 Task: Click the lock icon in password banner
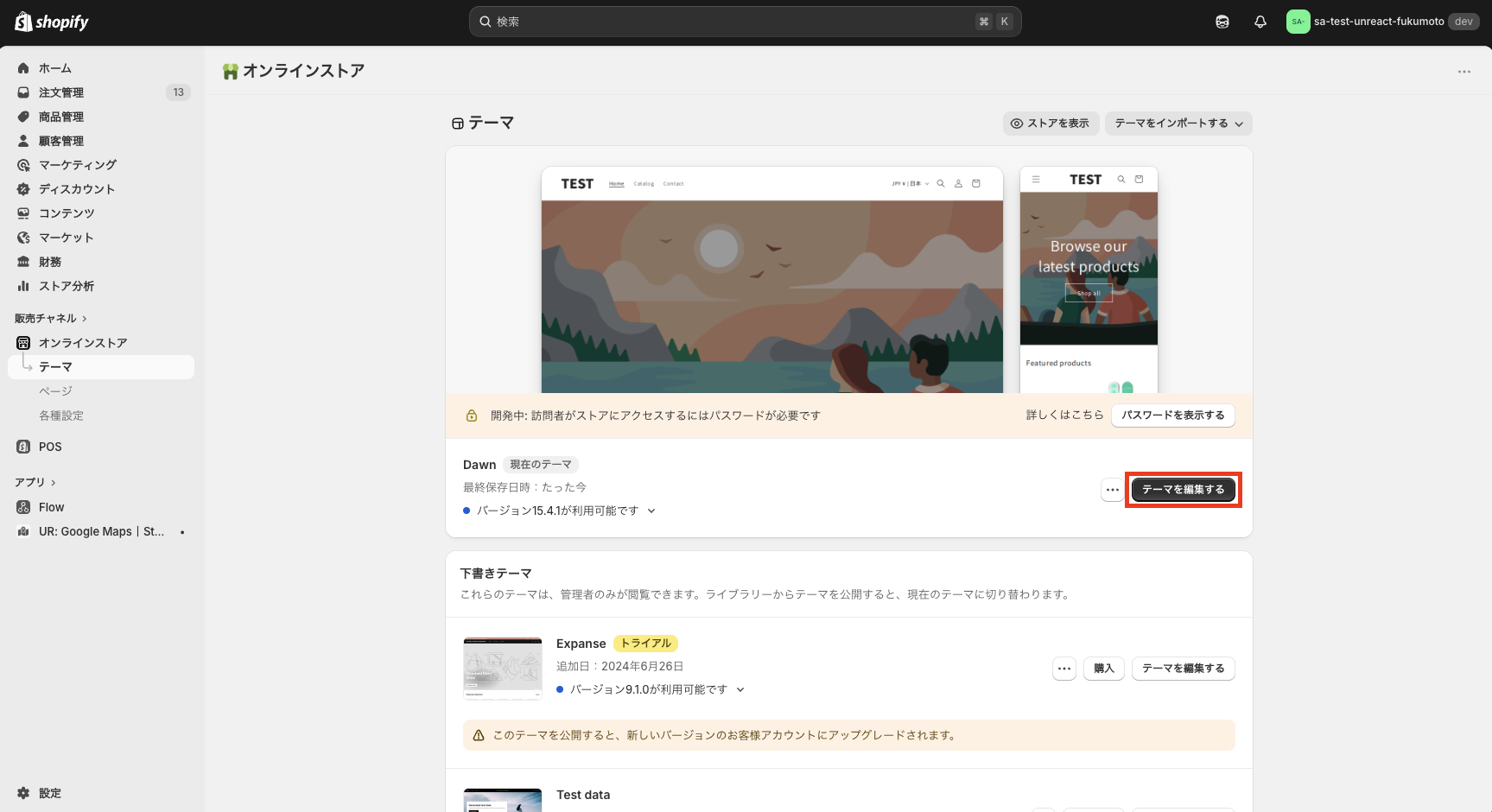(472, 416)
